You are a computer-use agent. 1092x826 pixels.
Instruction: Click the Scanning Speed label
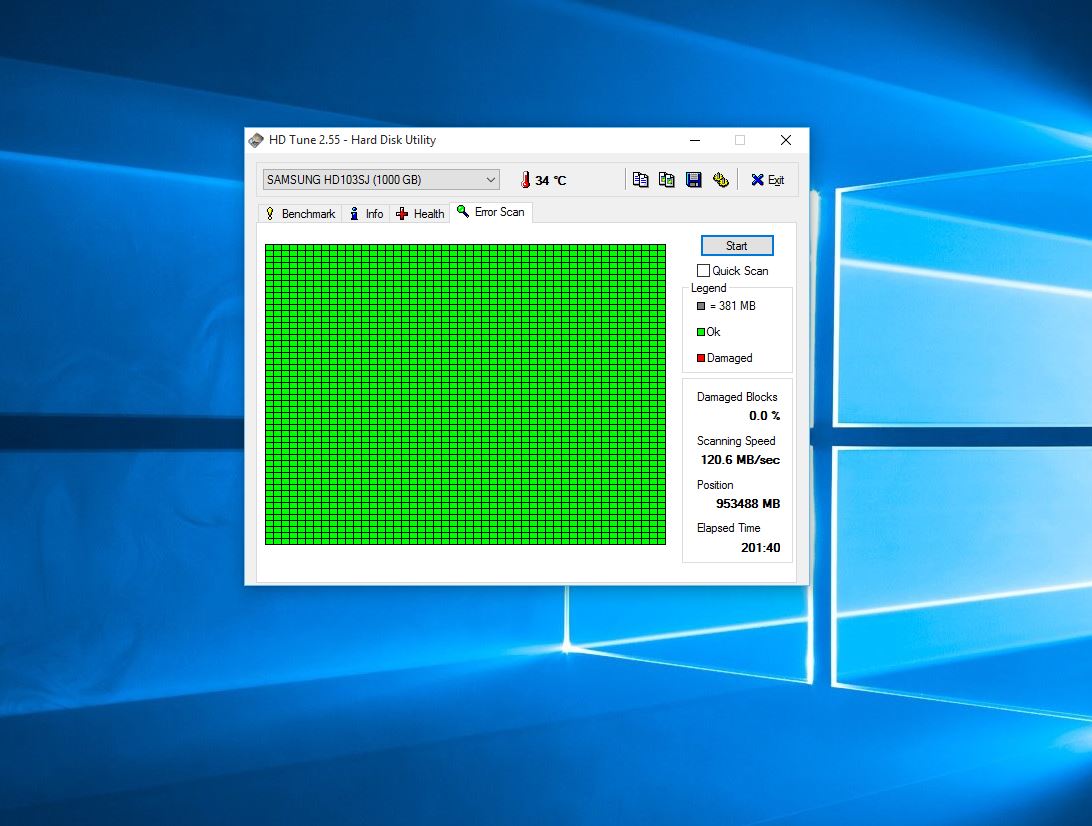pos(735,441)
